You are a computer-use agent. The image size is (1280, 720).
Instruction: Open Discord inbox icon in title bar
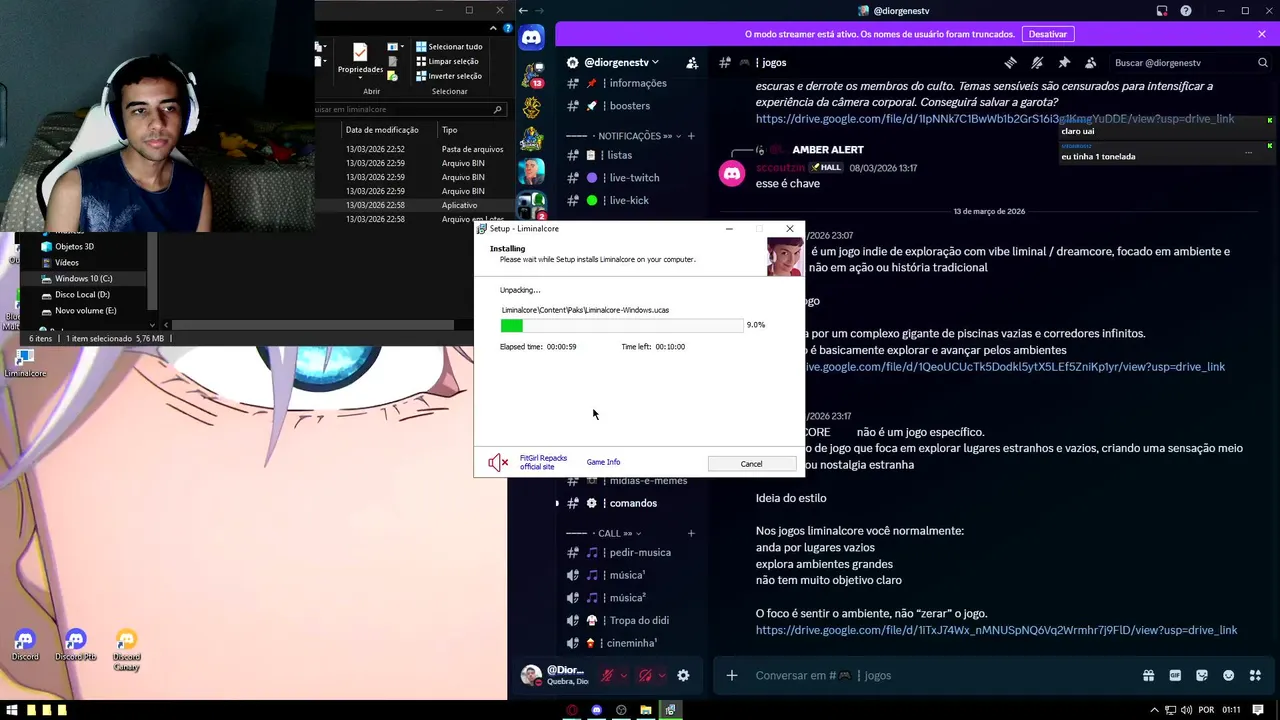(x=1162, y=11)
